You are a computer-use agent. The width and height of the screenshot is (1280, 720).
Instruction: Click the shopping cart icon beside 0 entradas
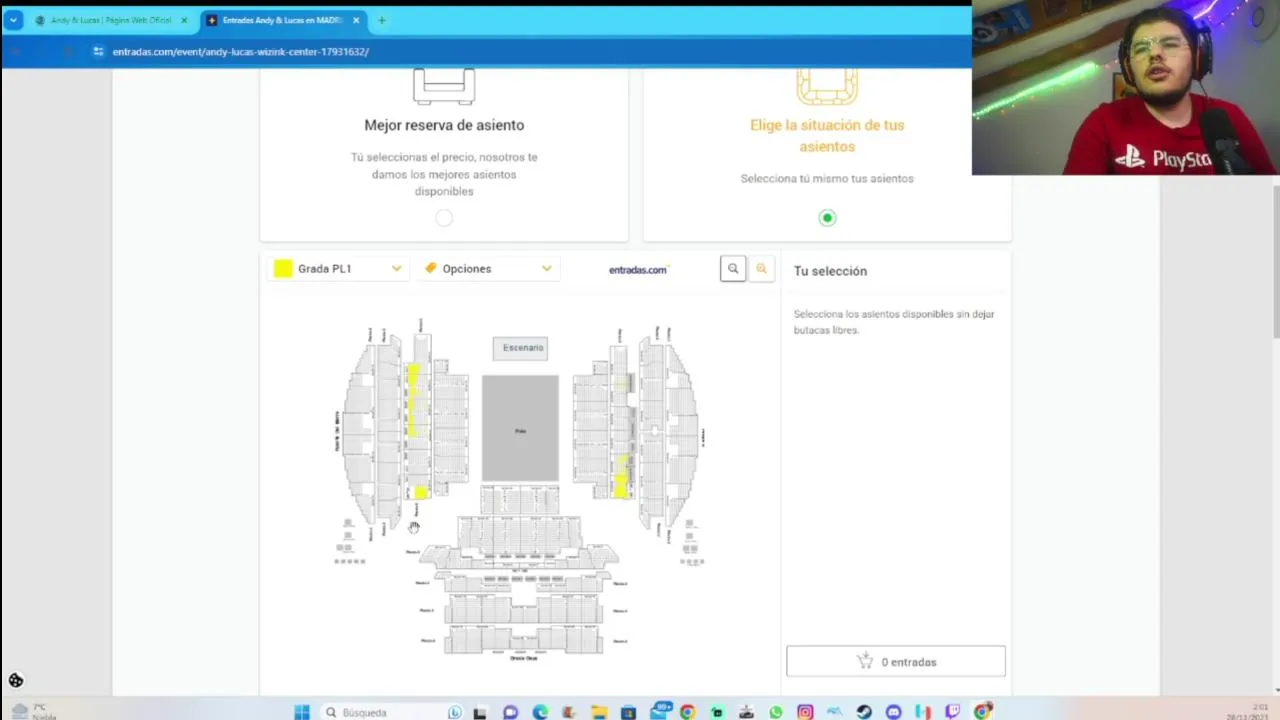[x=865, y=662]
